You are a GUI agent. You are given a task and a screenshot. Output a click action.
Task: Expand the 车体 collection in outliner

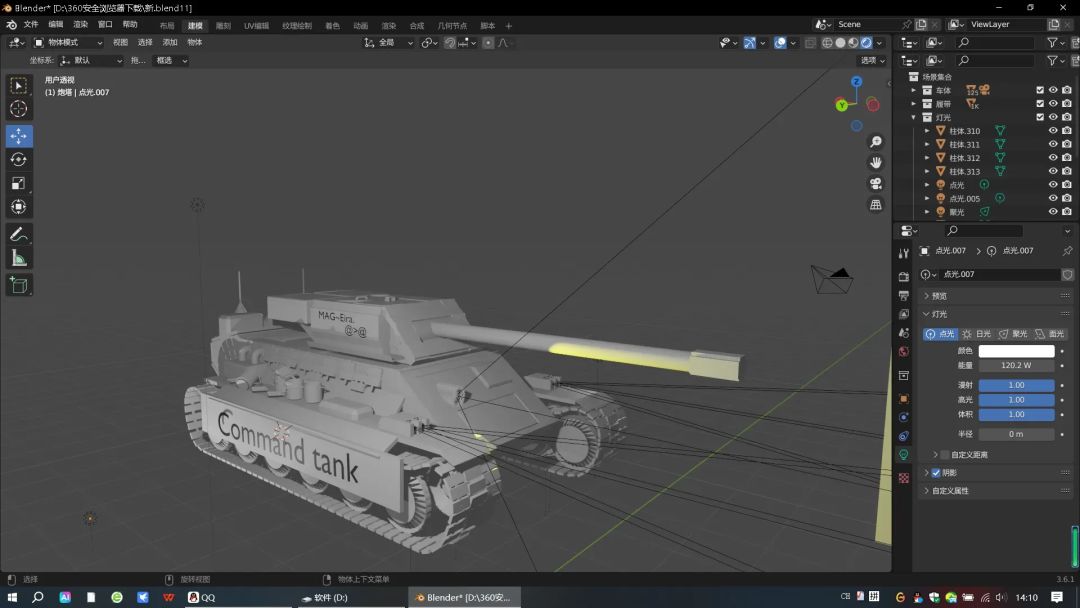pos(914,90)
